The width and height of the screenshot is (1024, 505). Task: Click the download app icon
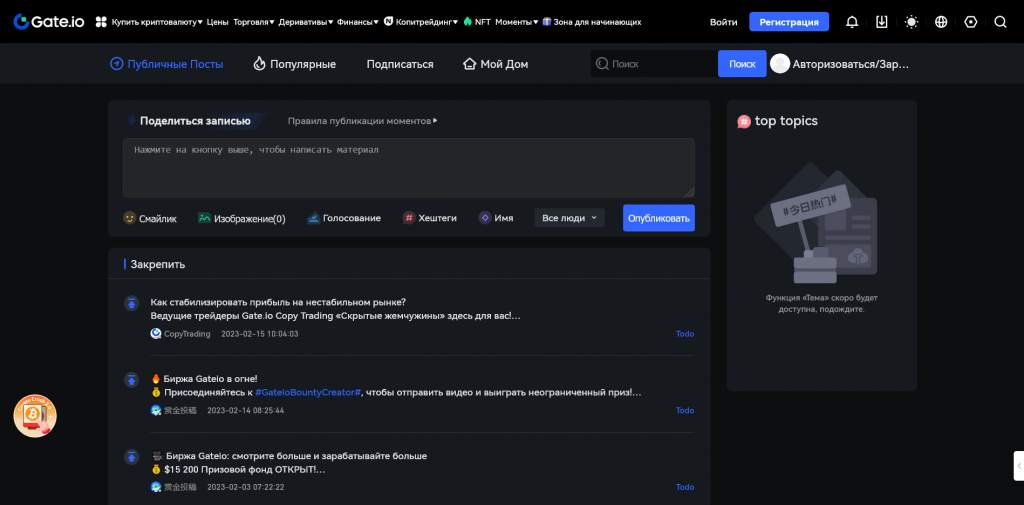[x=881, y=21]
